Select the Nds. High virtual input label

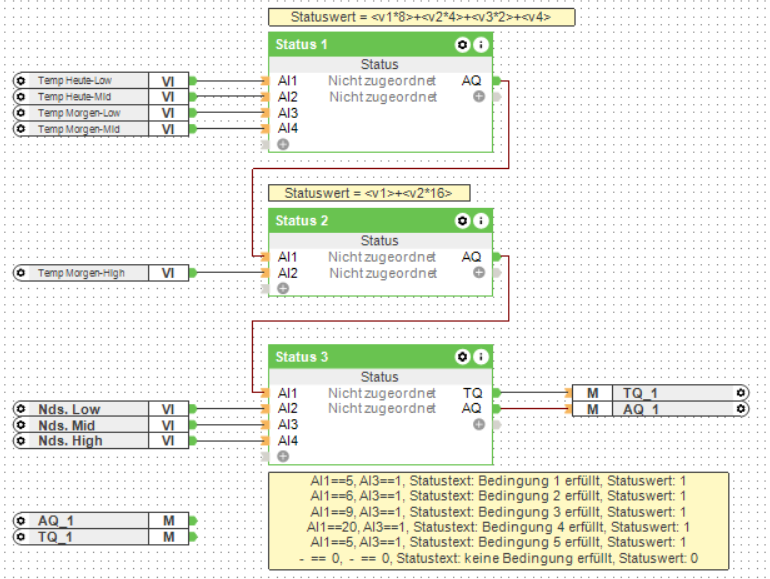click(70, 441)
